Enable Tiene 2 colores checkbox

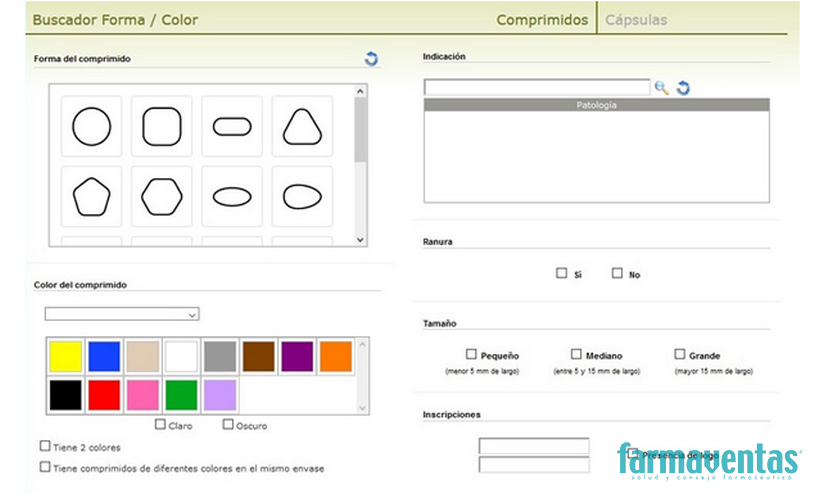pyautogui.click(x=45, y=446)
